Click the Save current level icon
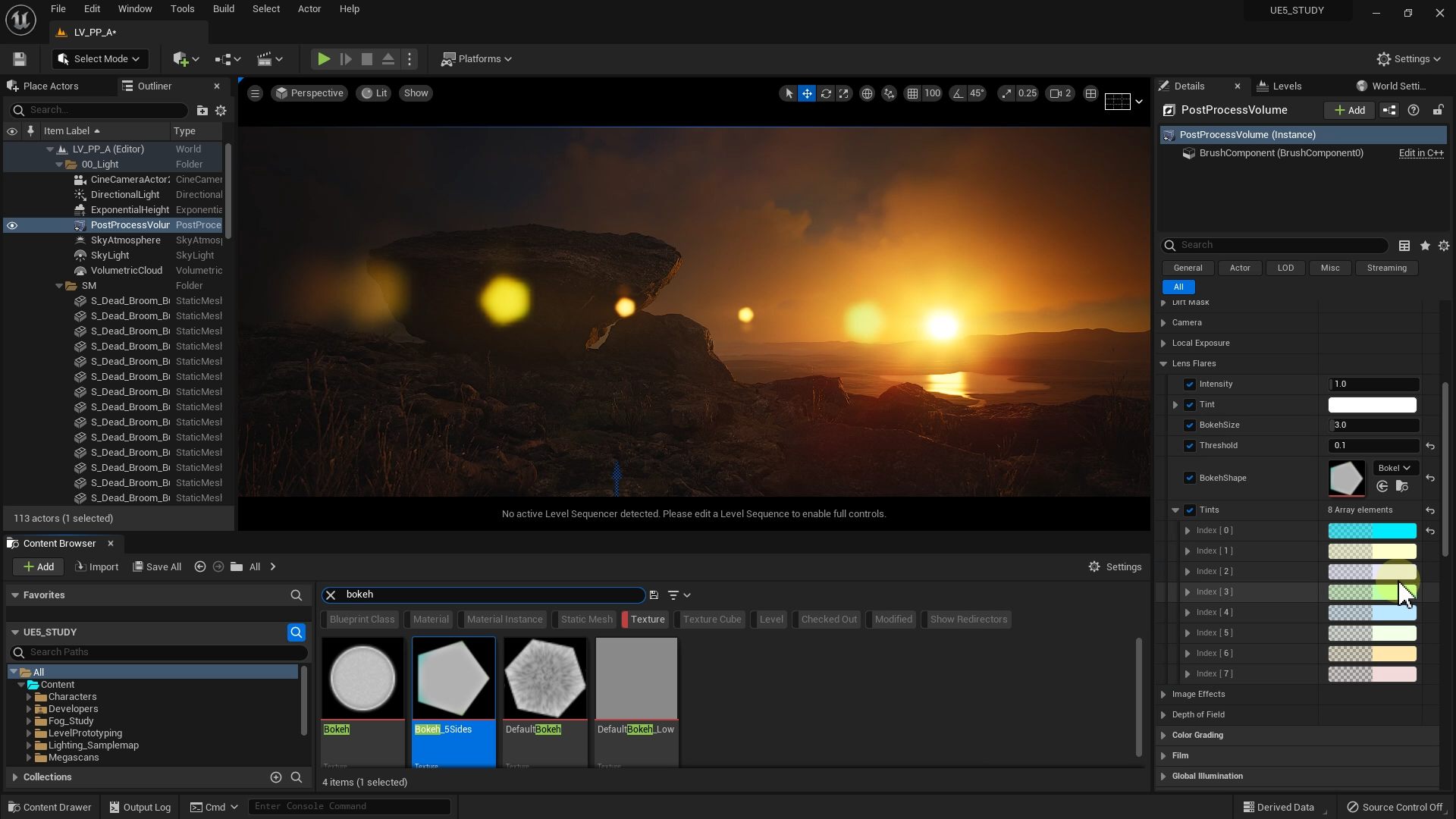 pos(20,59)
